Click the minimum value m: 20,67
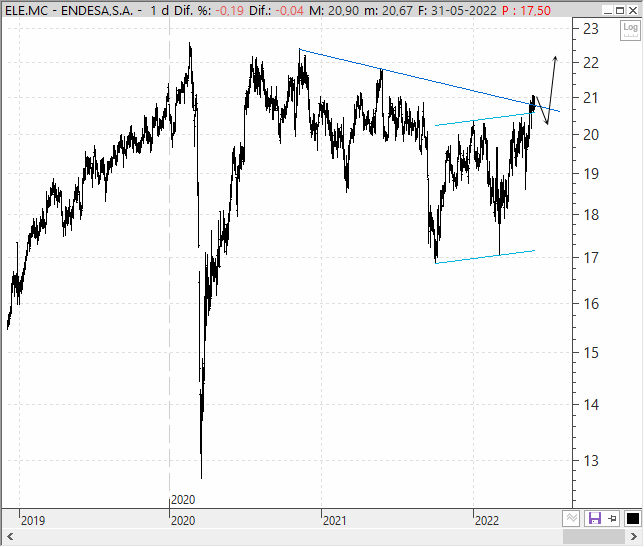This screenshot has height=547, width=644. pos(388,10)
